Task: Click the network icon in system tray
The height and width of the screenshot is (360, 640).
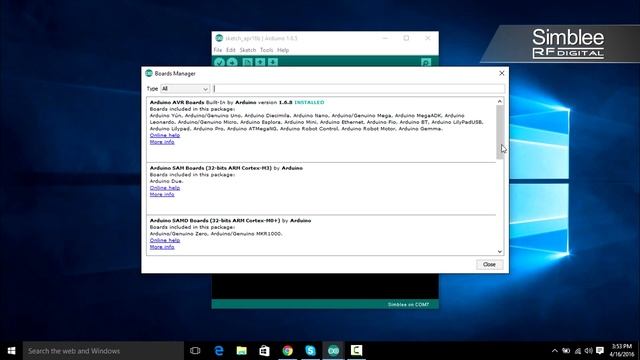Action: click(x=578, y=351)
